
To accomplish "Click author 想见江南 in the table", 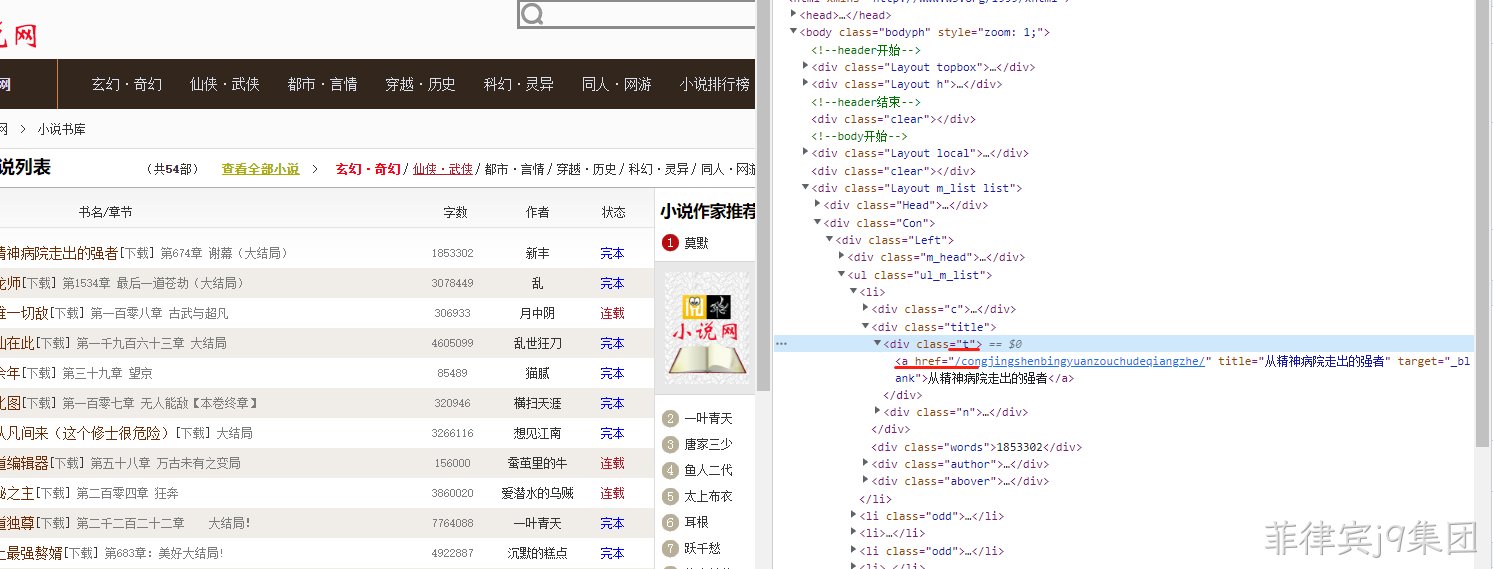I will click(x=537, y=433).
